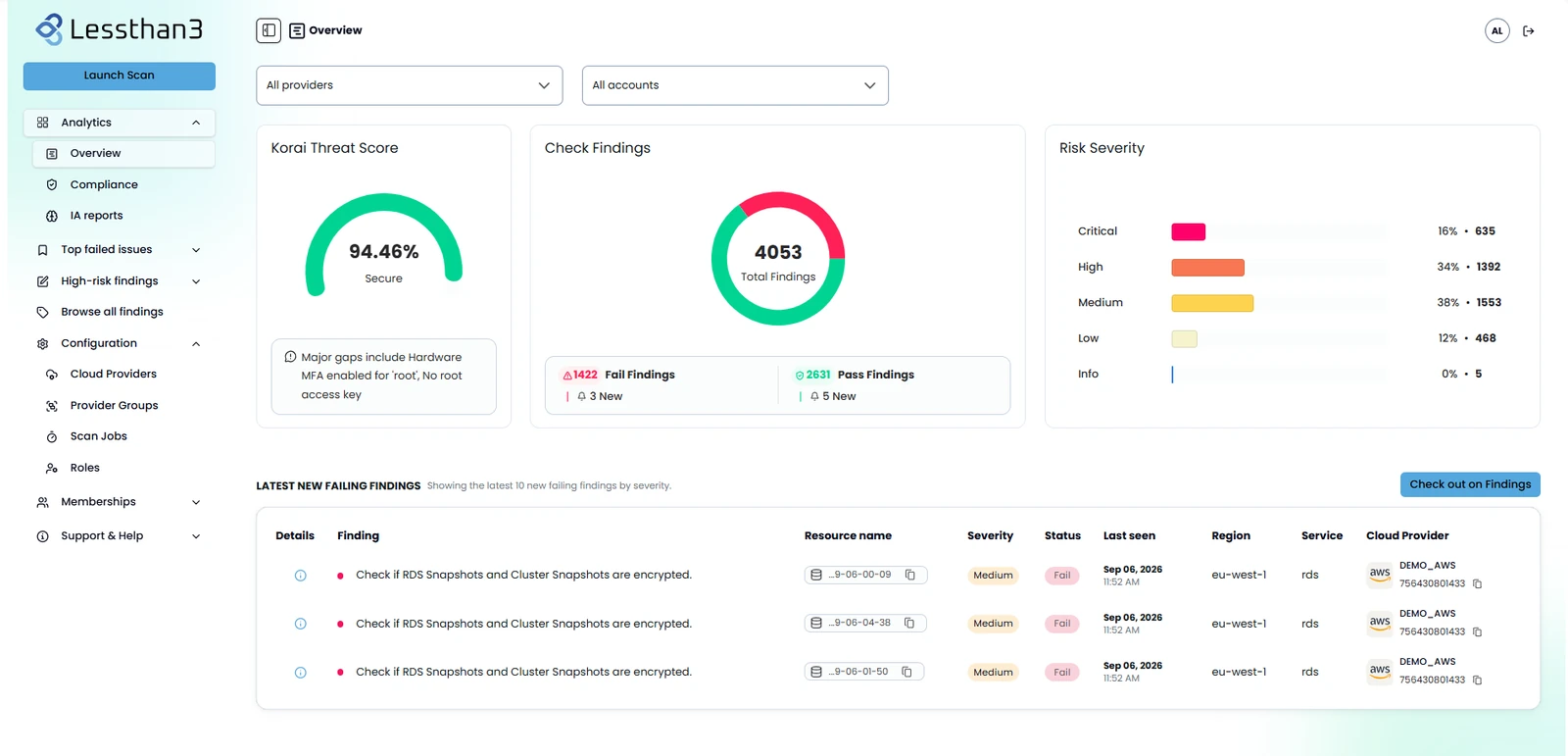This screenshot has width=1568, height=756.
Task: Copy resource name ...9-06-00-09
Action: 910,575
